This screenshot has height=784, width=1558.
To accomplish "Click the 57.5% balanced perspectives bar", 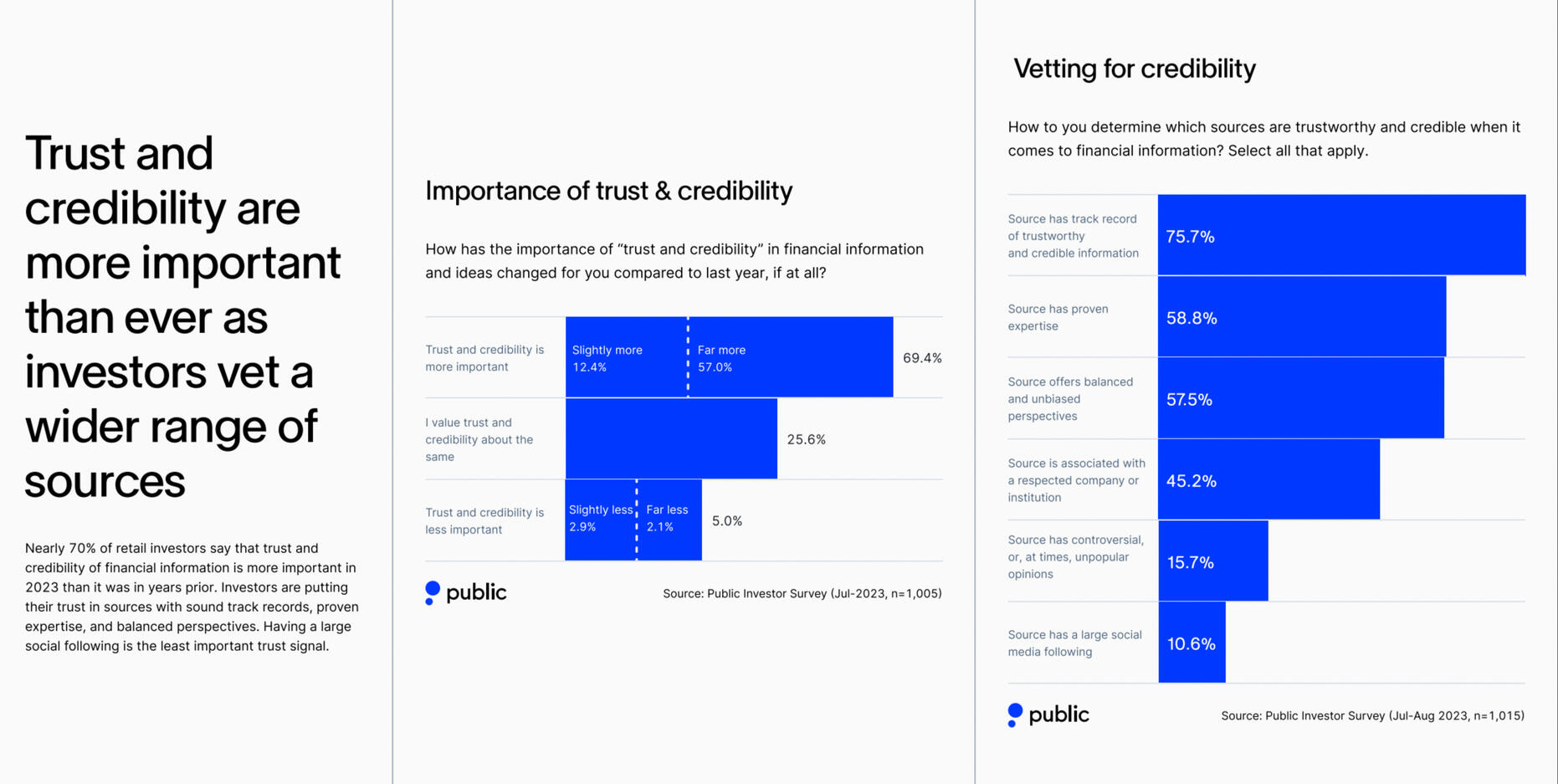I will (1300, 398).
